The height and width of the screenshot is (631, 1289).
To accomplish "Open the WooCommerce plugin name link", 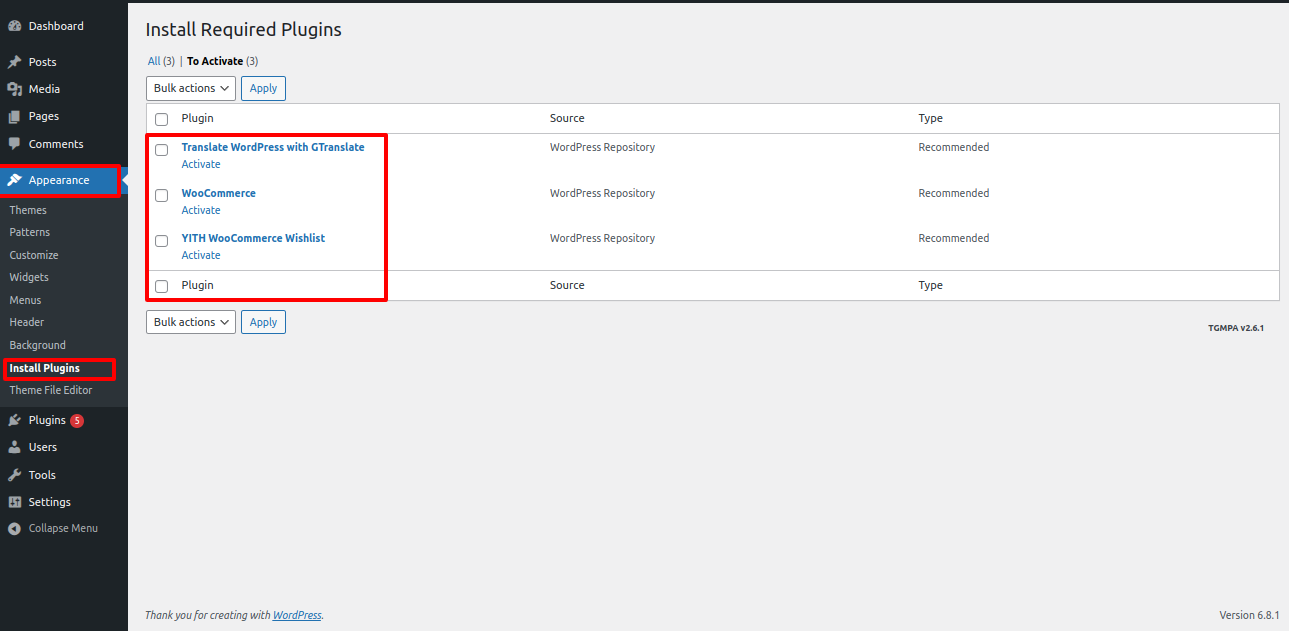I will point(219,193).
